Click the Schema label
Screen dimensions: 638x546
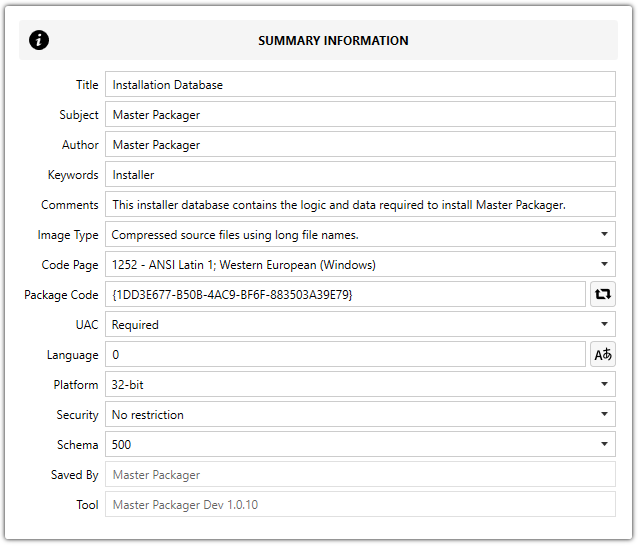pyautogui.click(x=78, y=445)
